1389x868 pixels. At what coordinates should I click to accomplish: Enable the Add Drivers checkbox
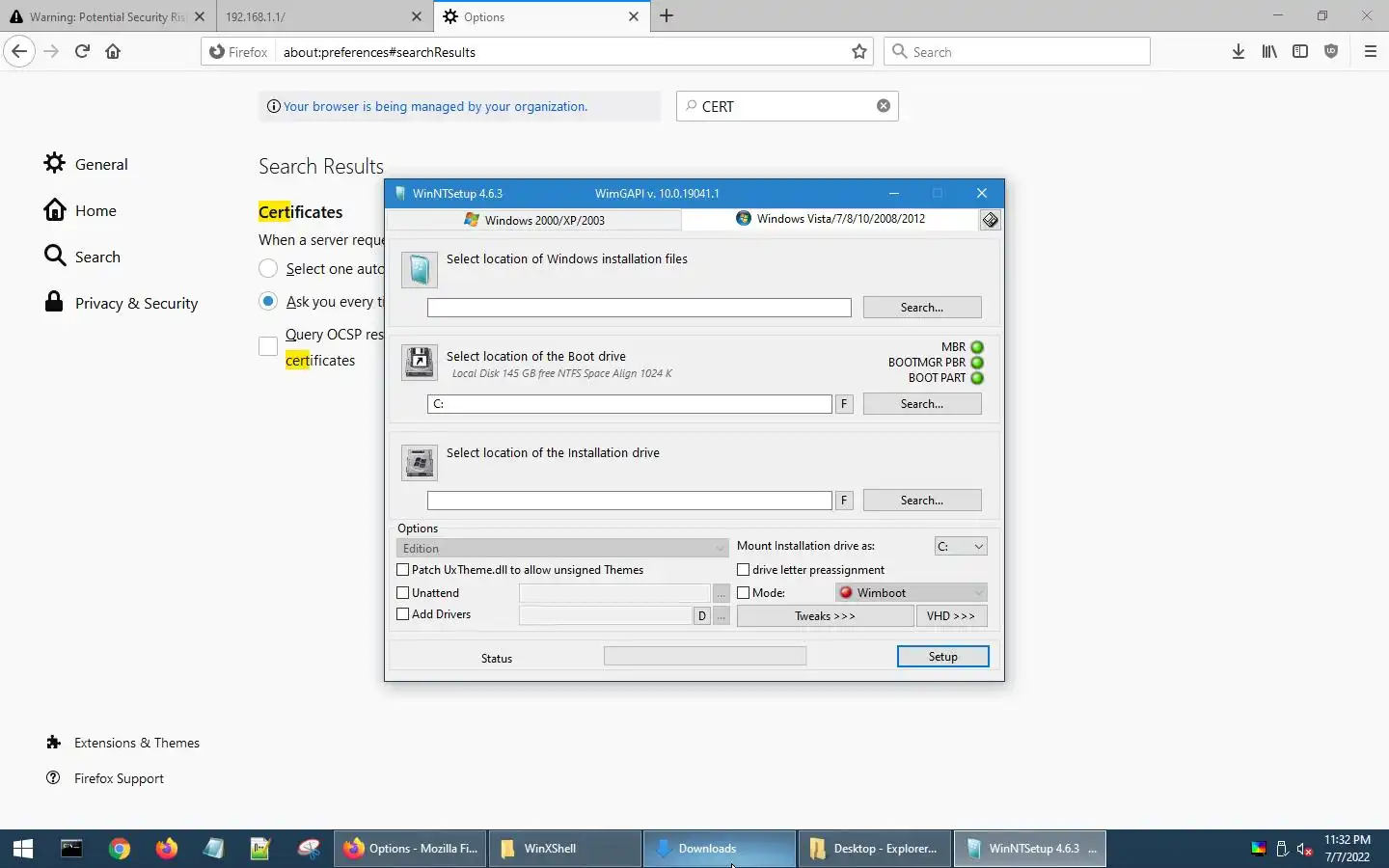pos(403,614)
